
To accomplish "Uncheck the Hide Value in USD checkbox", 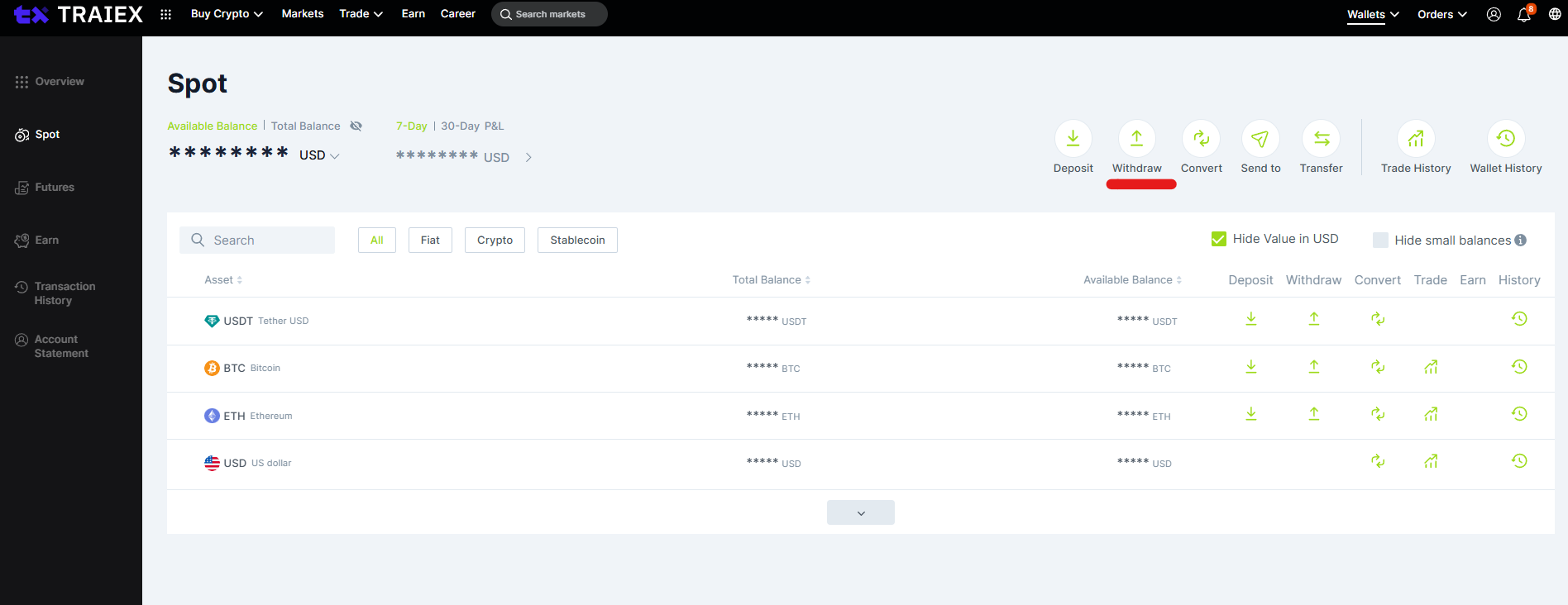I will pos(1219,239).
